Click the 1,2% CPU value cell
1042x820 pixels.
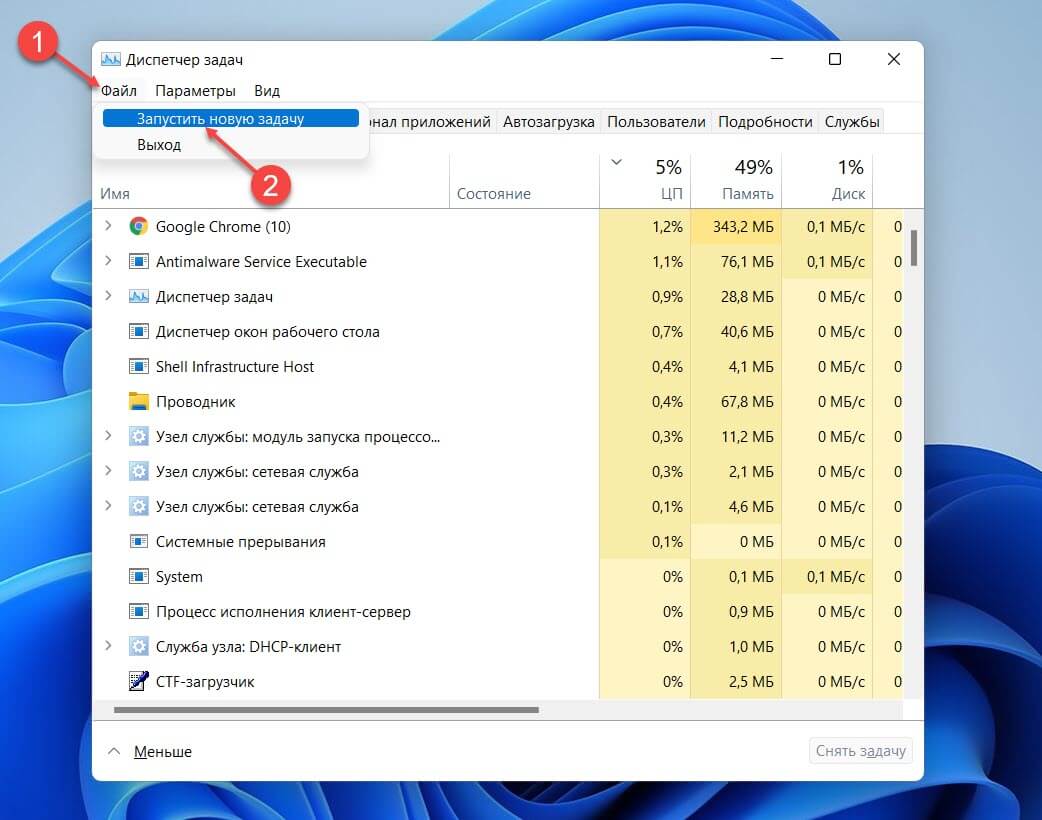pyautogui.click(x=645, y=227)
